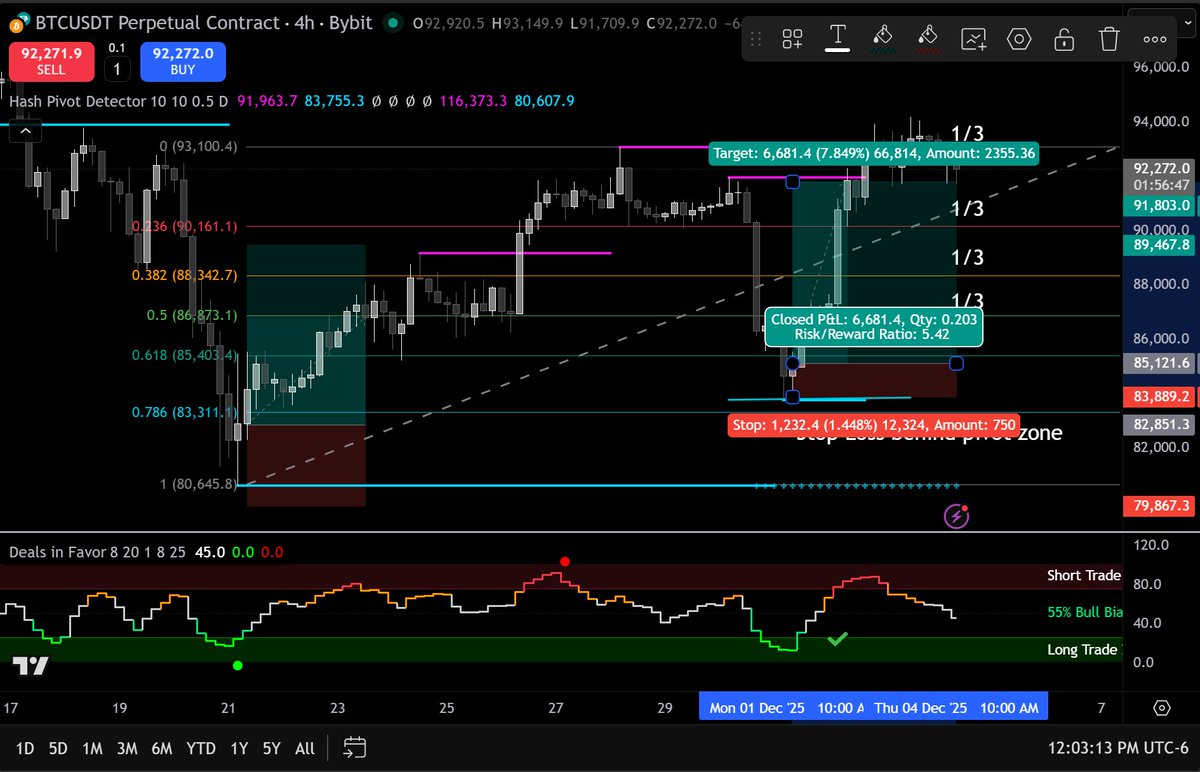Open time axis settings hexagon icon

[x=1161, y=708]
